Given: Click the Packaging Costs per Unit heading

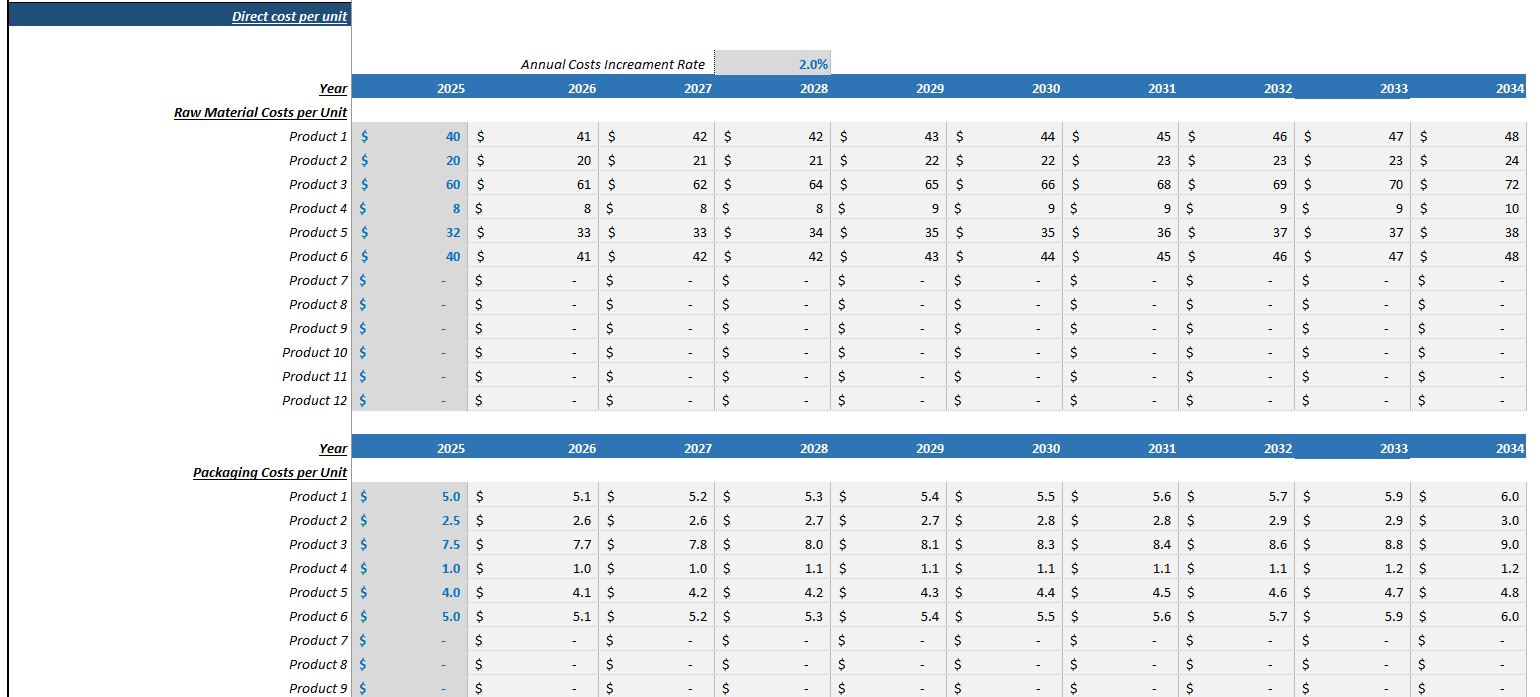Looking at the screenshot, I should coord(269,472).
